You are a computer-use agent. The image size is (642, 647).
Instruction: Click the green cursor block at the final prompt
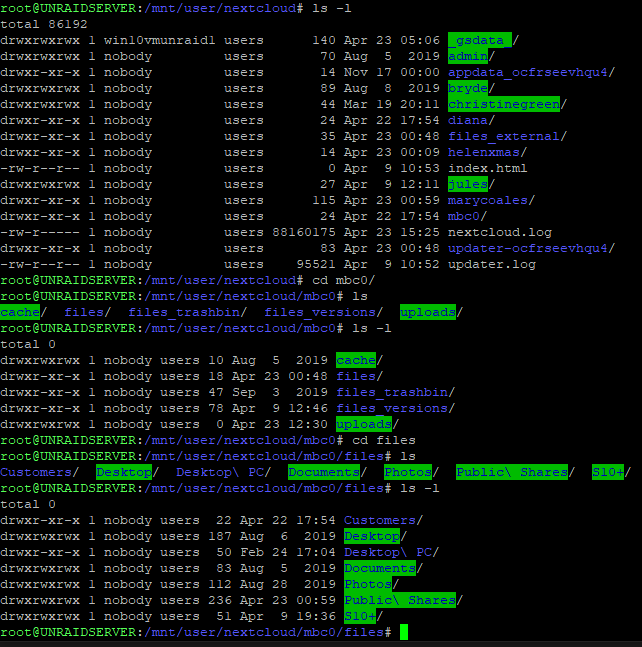404,633
